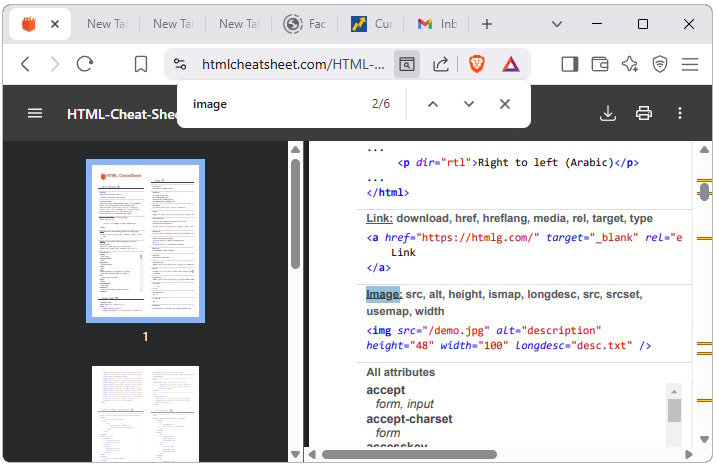717x469 pixels.
Task: Open a new browser tab
Action: [487, 24]
